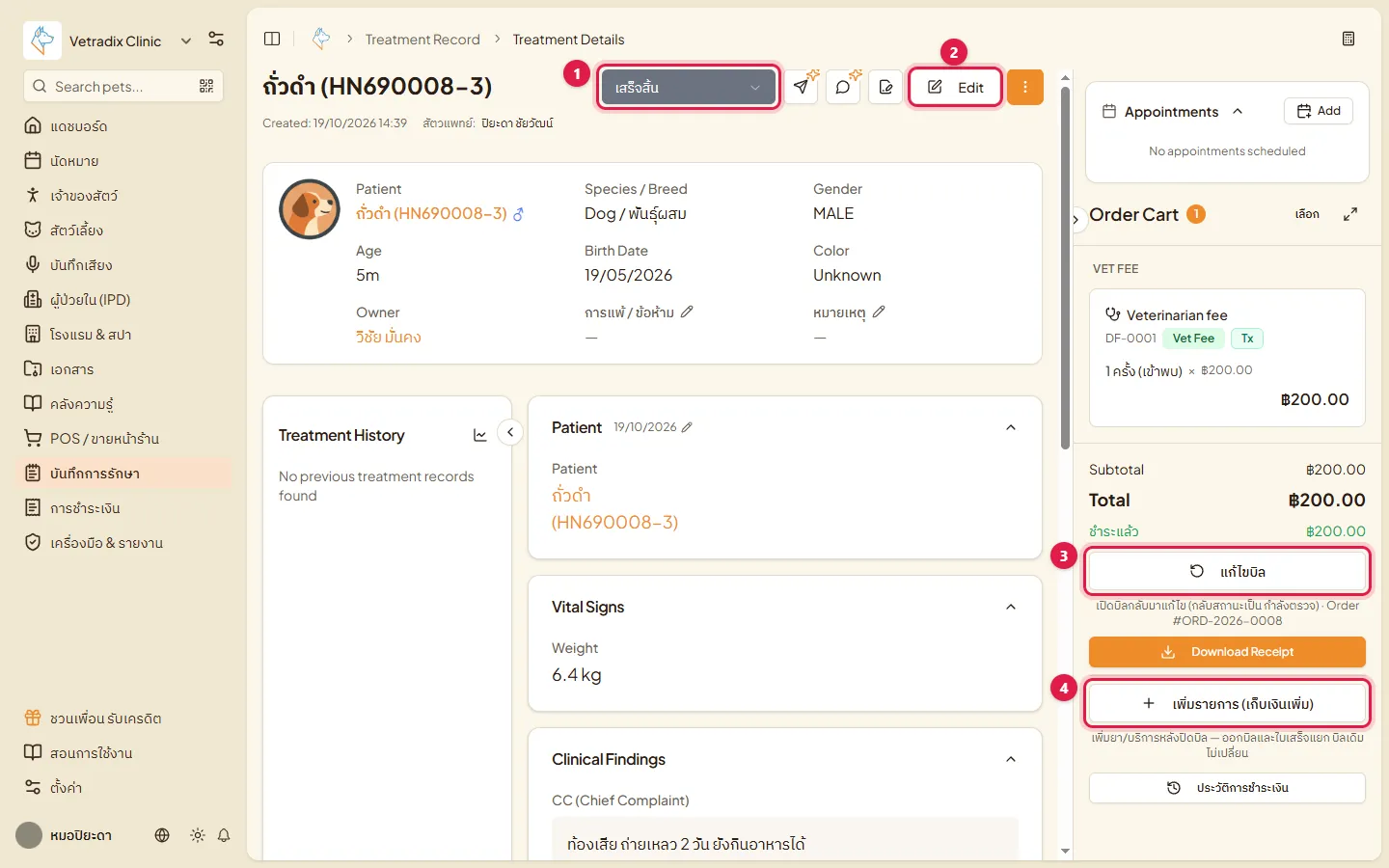Open the Treatment History chart icon
This screenshot has width=1389, height=868.
pyautogui.click(x=480, y=436)
